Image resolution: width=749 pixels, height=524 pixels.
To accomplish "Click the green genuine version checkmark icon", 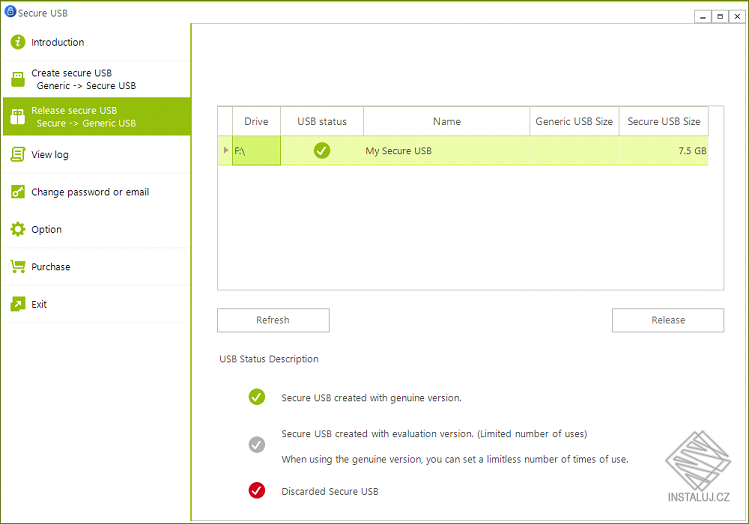I will 257,397.
